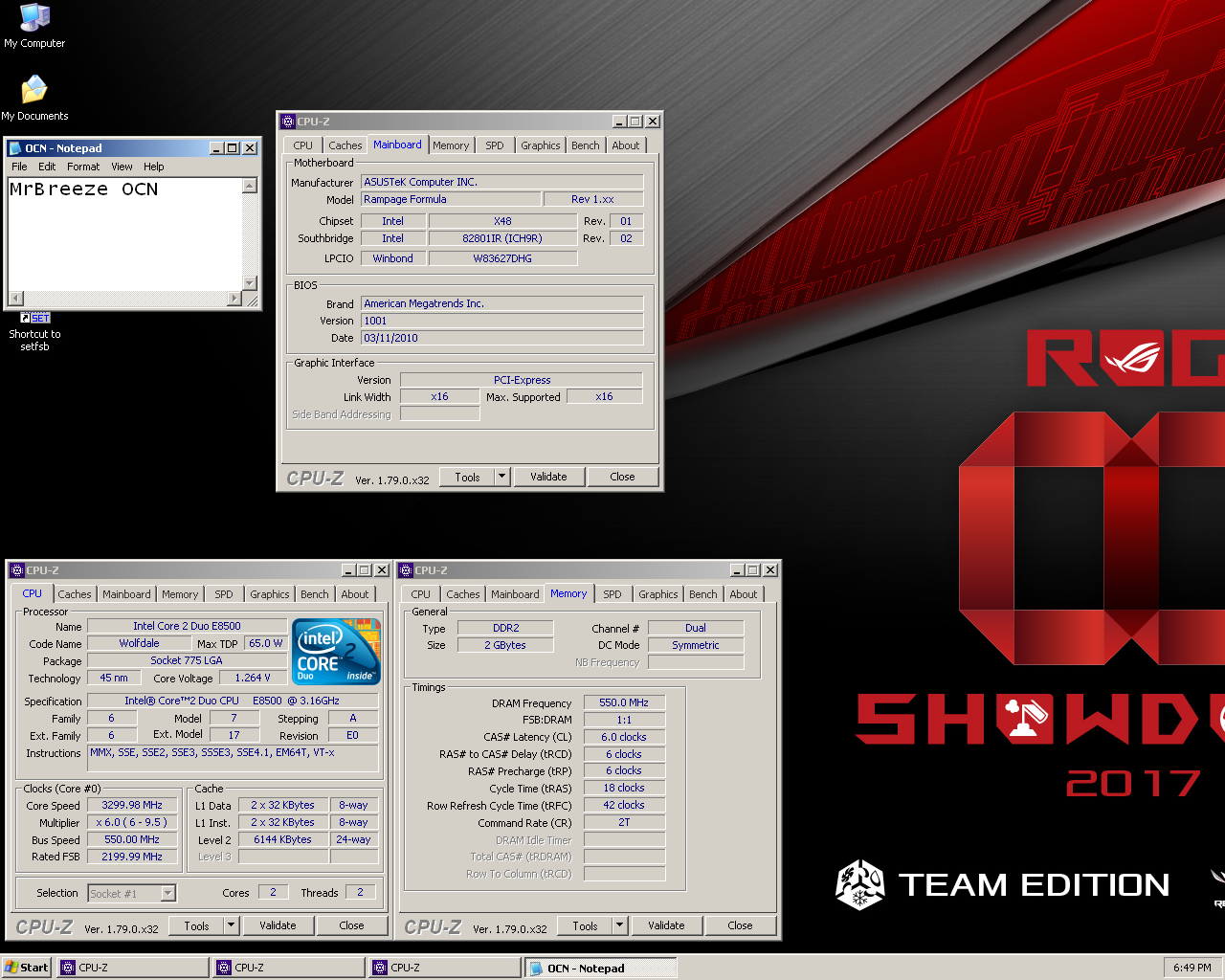Select Graphics tab in CPU tab CPU-Z window

[x=270, y=594]
